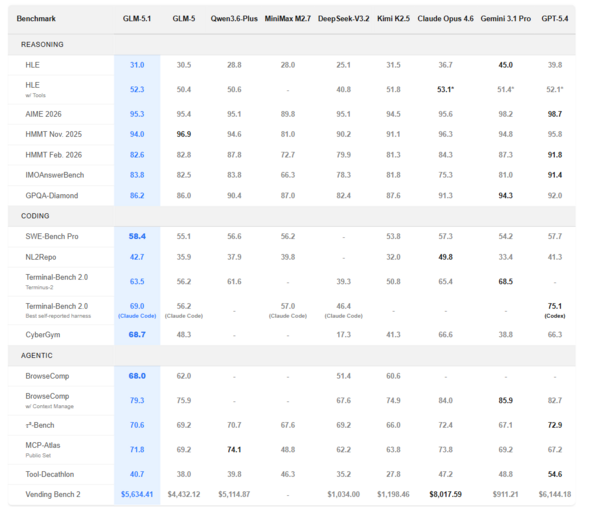
Task: Click the Tool-Decathlon row label
Action: [49, 474]
